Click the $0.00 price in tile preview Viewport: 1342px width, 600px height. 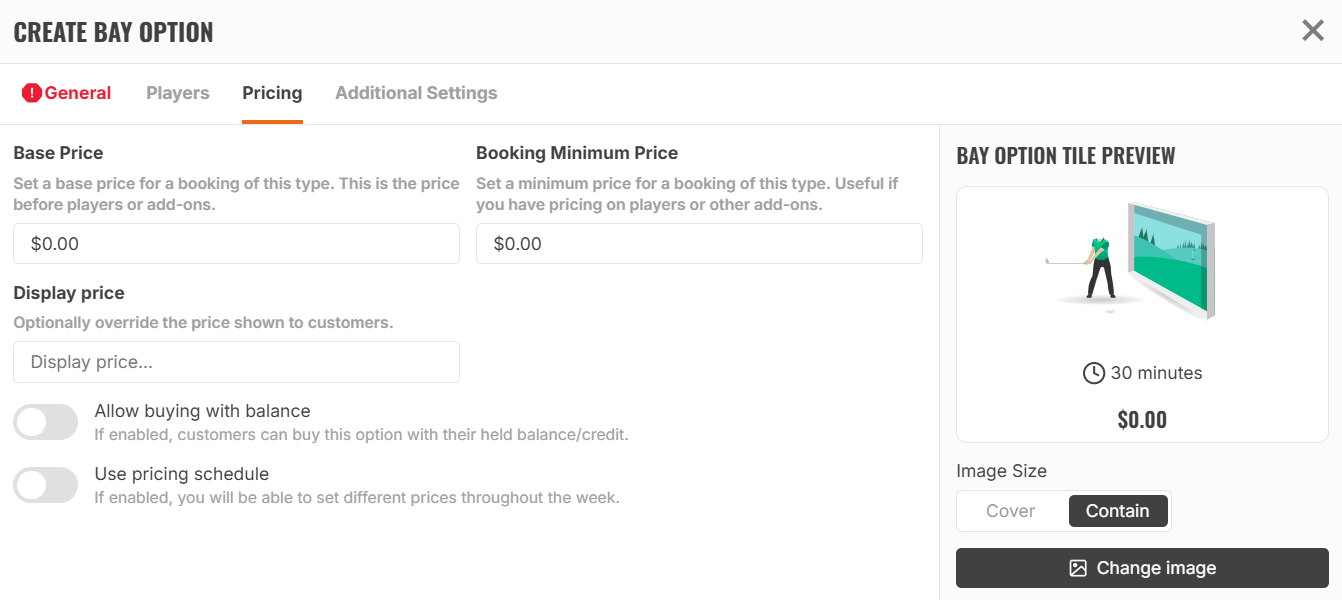(x=1142, y=420)
